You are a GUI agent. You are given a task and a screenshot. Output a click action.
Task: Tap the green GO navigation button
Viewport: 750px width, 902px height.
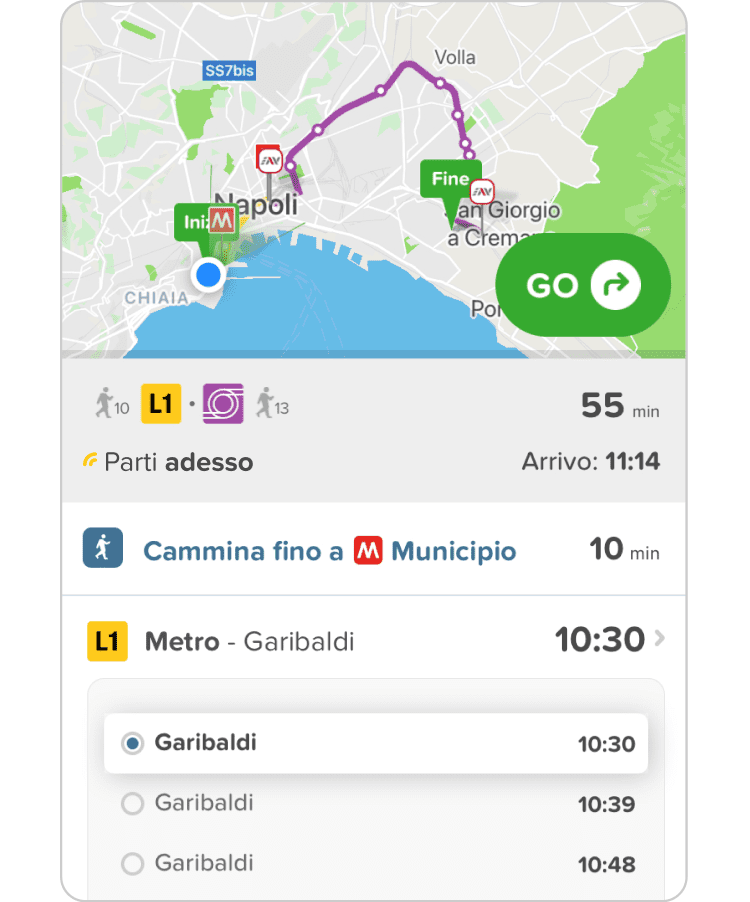pyautogui.click(x=584, y=286)
